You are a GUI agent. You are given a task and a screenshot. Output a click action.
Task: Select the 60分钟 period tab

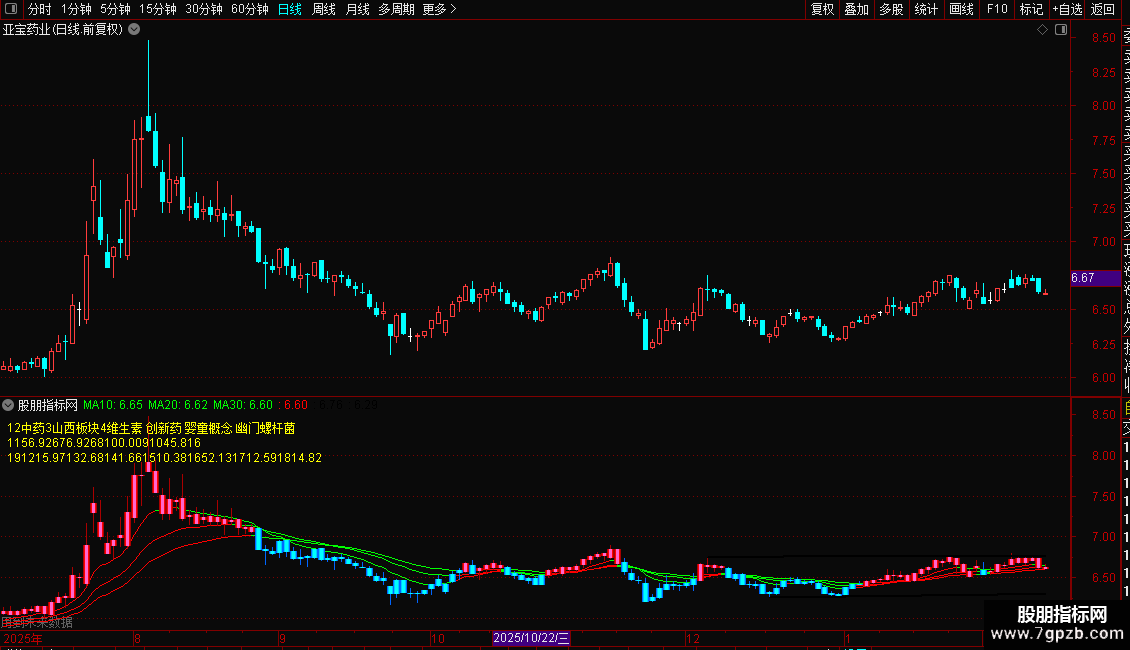pos(249,9)
